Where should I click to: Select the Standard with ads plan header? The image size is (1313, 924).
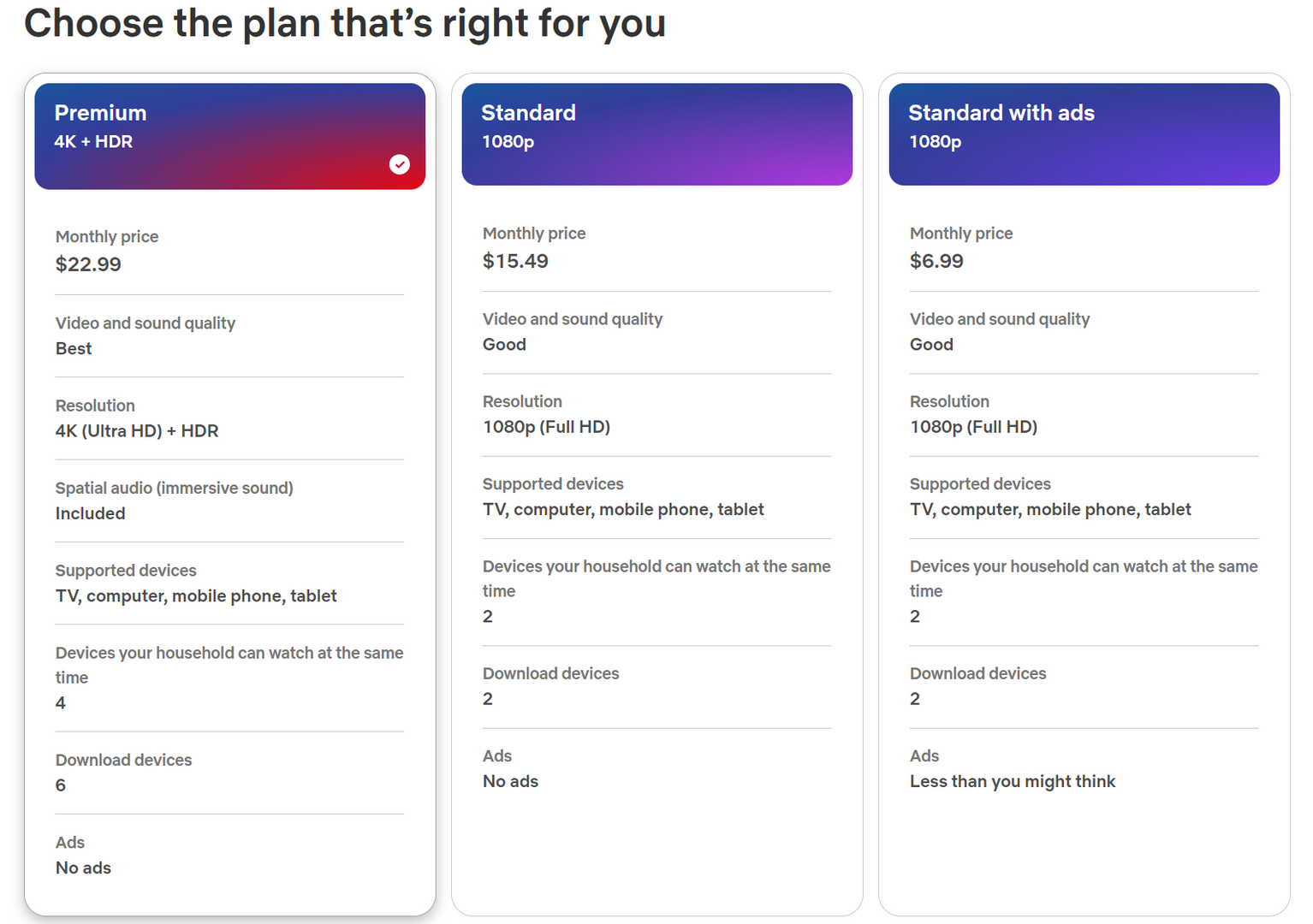(1084, 134)
